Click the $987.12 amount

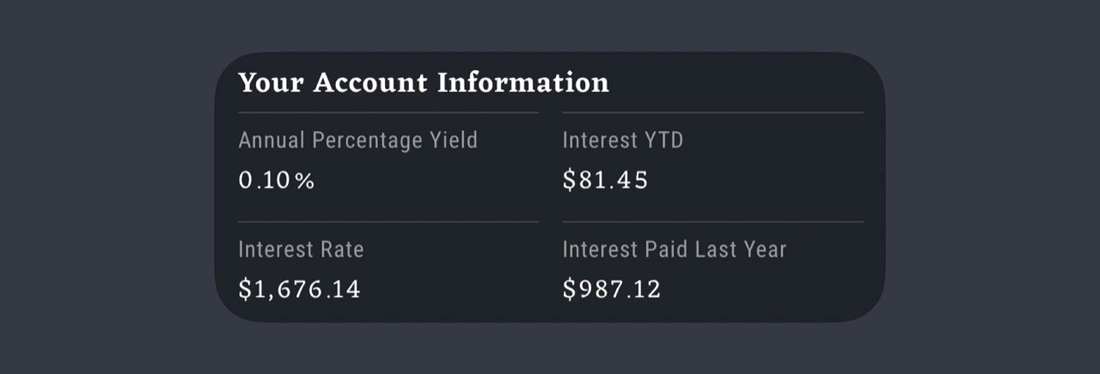pyautogui.click(x=612, y=290)
